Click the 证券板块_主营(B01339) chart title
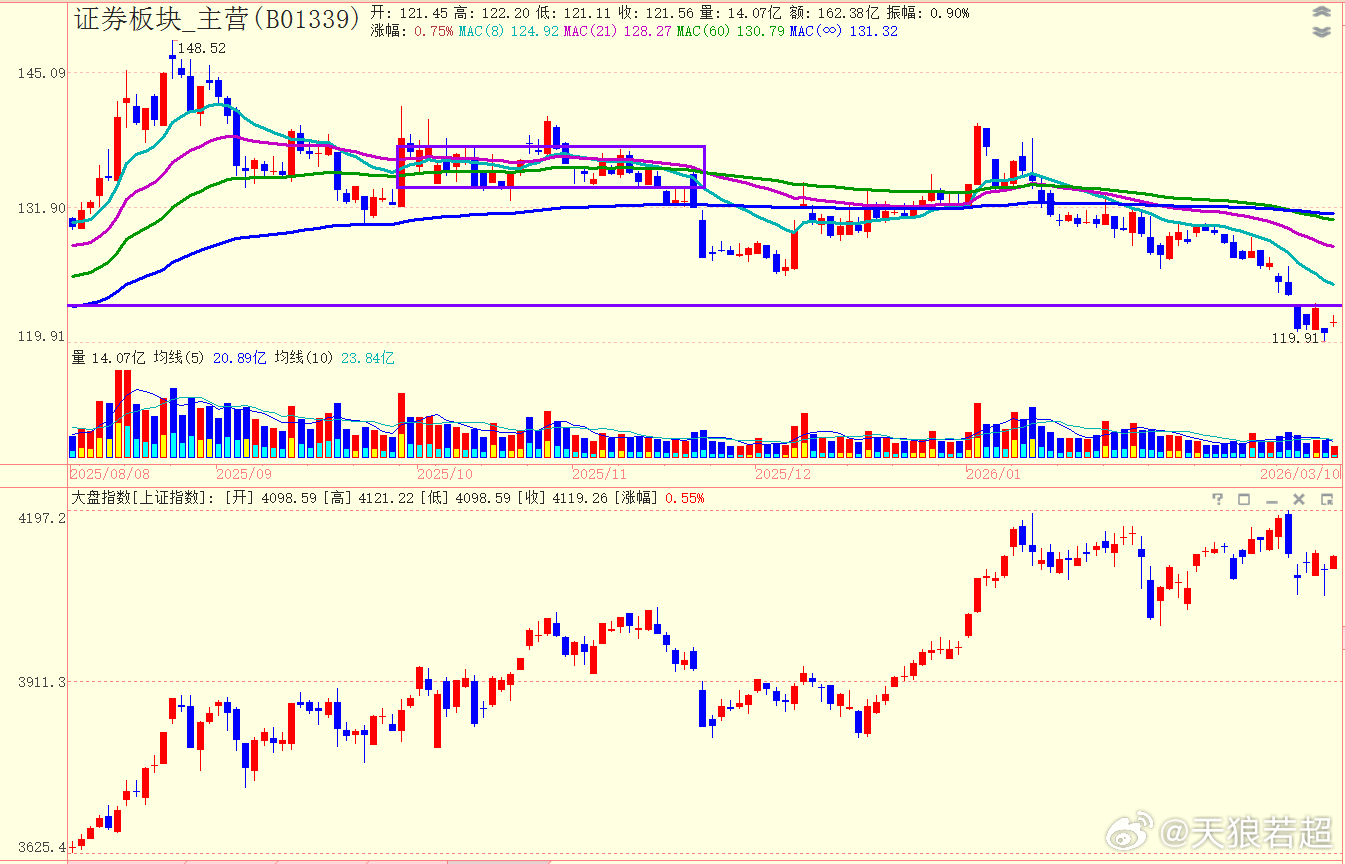1345x864 pixels. (217, 18)
